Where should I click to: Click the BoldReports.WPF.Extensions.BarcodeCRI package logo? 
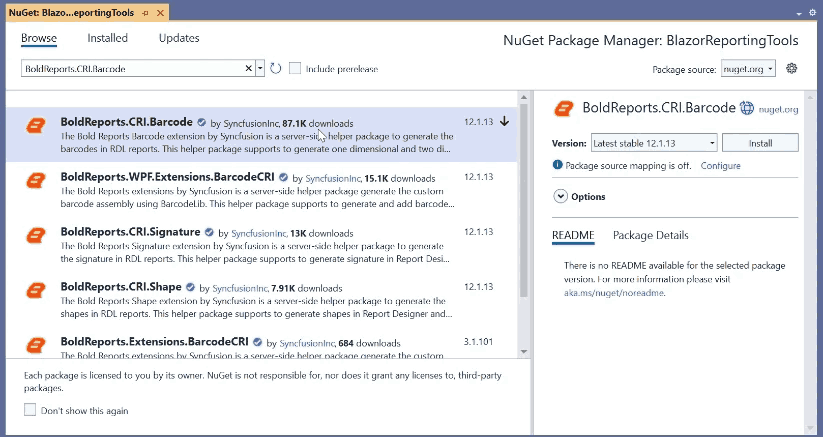coord(36,181)
